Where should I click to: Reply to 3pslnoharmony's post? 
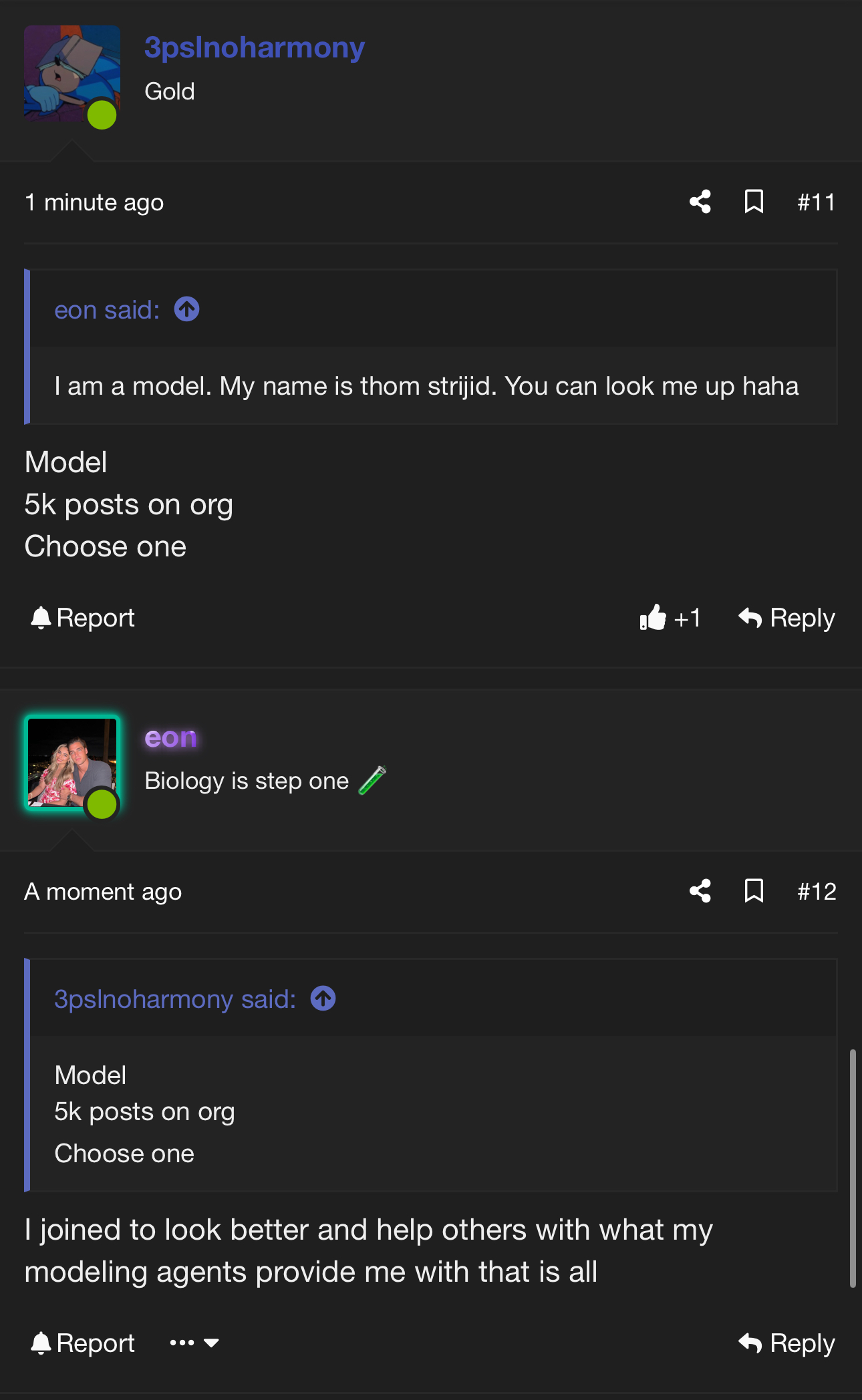tap(786, 618)
